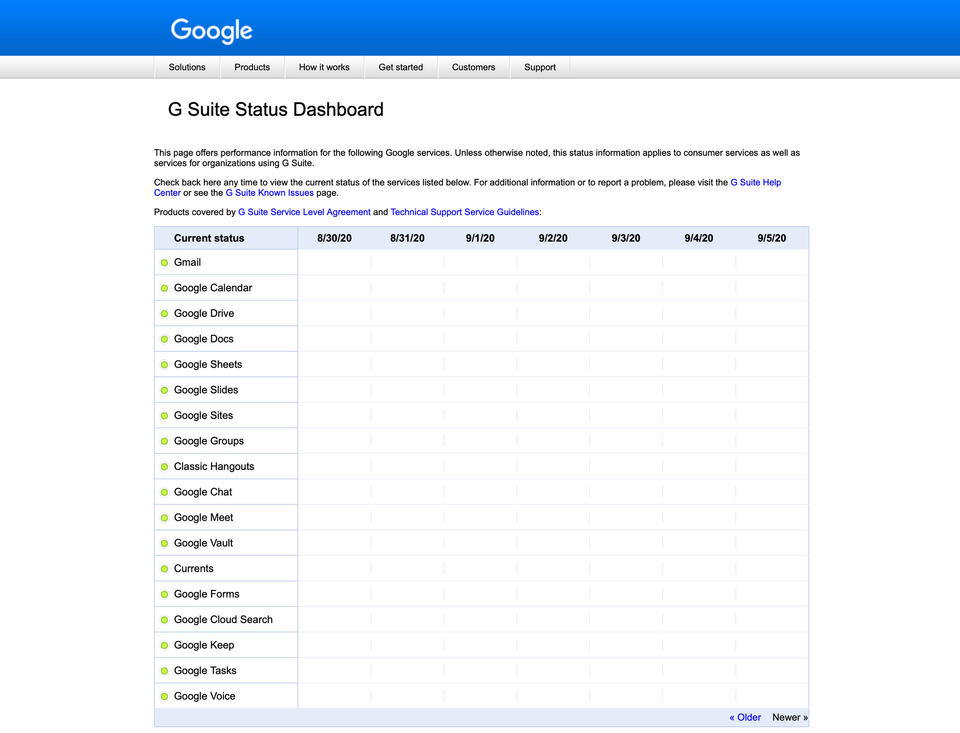Image resolution: width=960 pixels, height=733 pixels.
Task: Click the Google logo in the header
Action: [x=210, y=31]
